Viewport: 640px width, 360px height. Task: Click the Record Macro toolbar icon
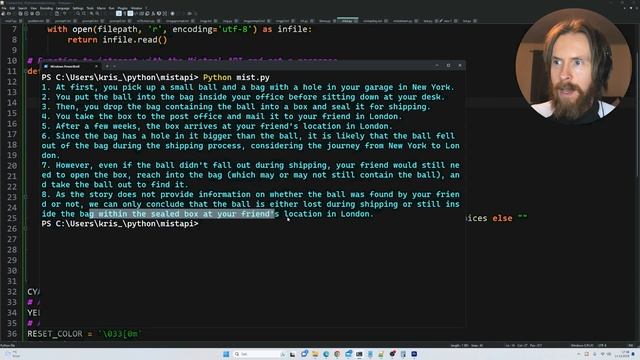[x=172, y=13]
